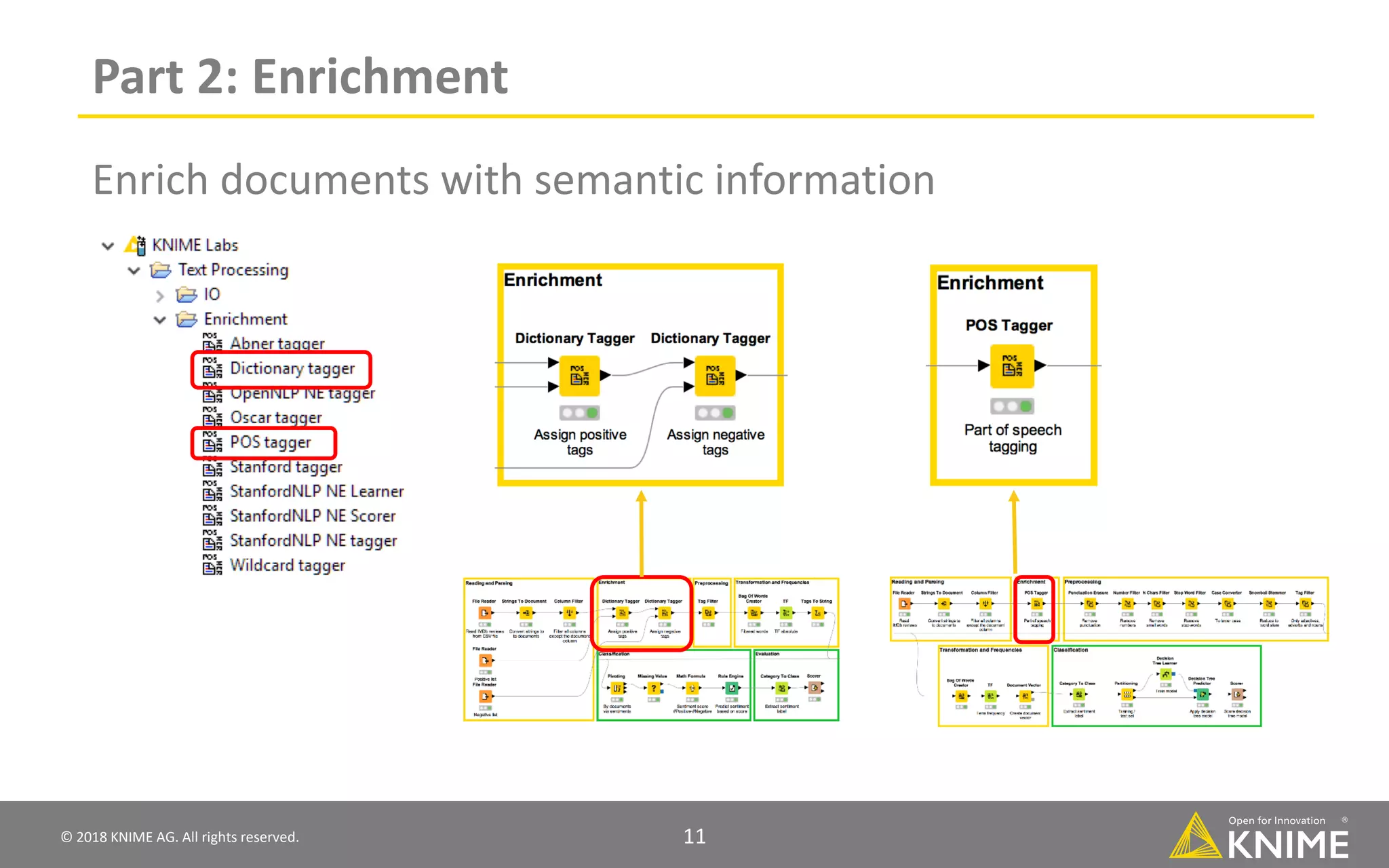
Task: Collapse the Enrichment folder chevron
Action: point(160,320)
